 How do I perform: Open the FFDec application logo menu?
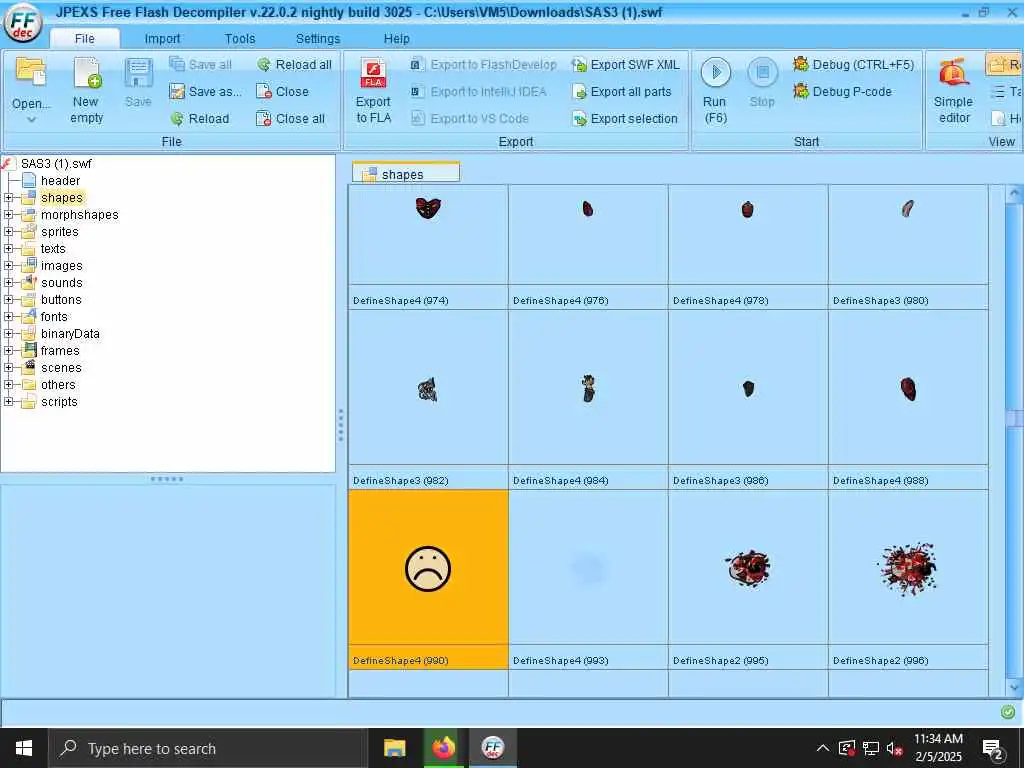(23, 22)
